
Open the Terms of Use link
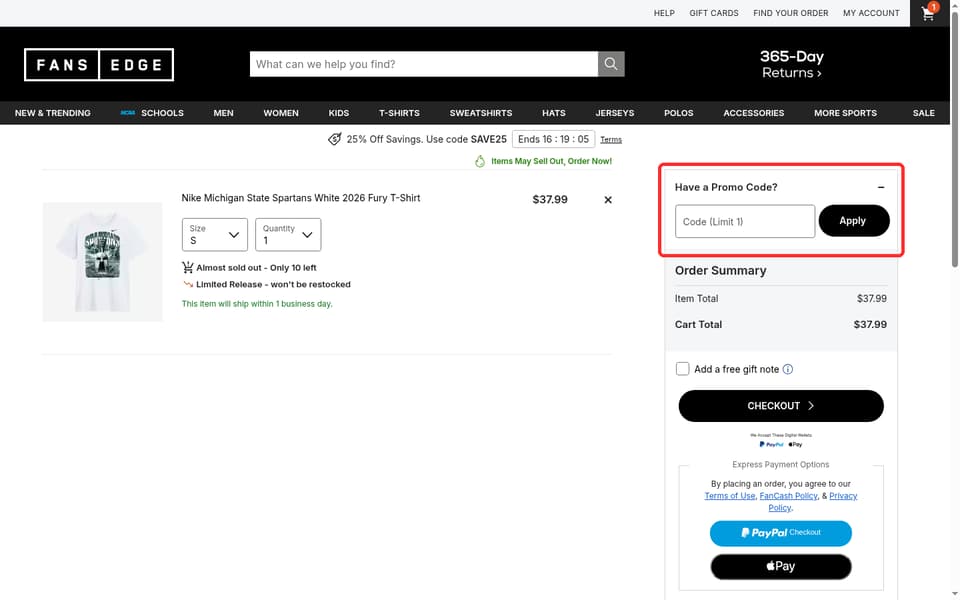pyautogui.click(x=729, y=496)
